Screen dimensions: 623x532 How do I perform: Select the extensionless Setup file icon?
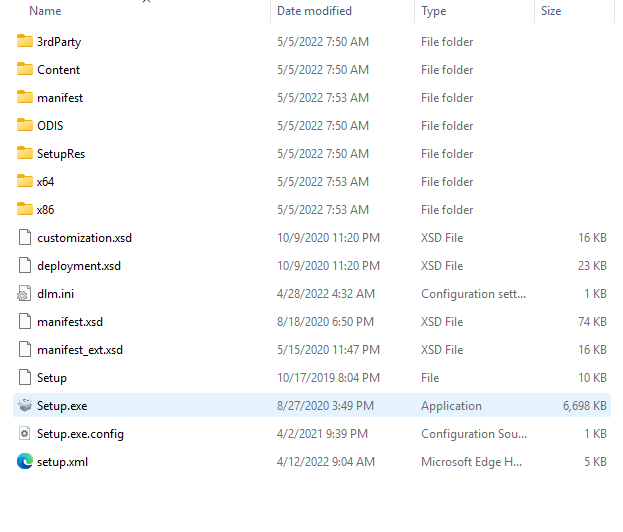pos(25,377)
